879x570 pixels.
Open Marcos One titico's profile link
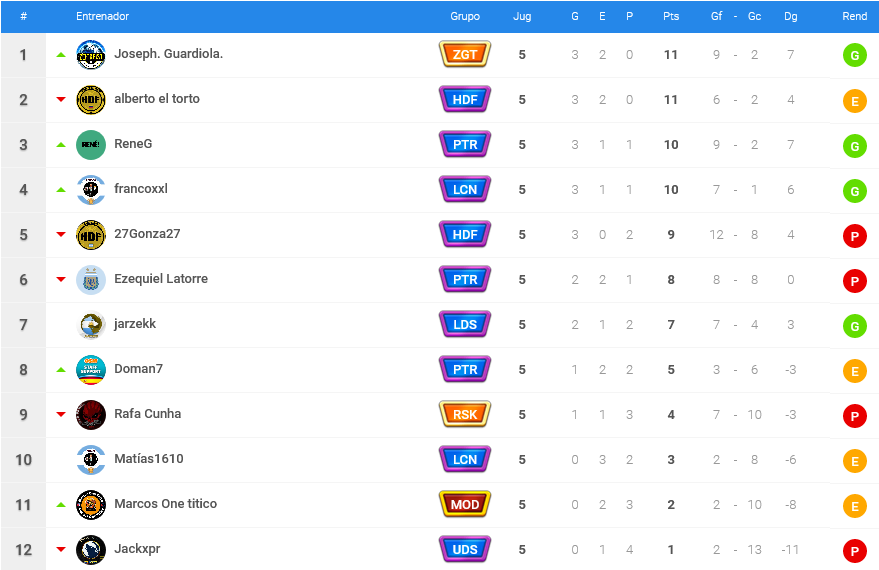click(x=165, y=503)
